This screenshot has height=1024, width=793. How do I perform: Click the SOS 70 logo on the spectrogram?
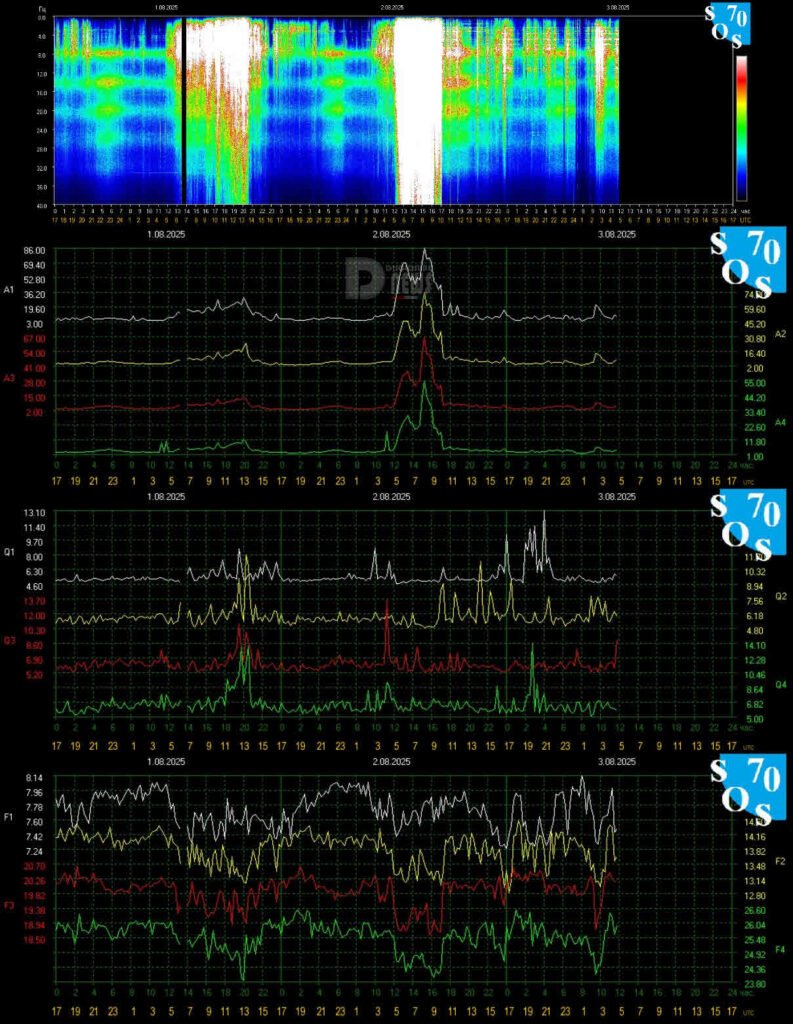pyautogui.click(x=739, y=25)
